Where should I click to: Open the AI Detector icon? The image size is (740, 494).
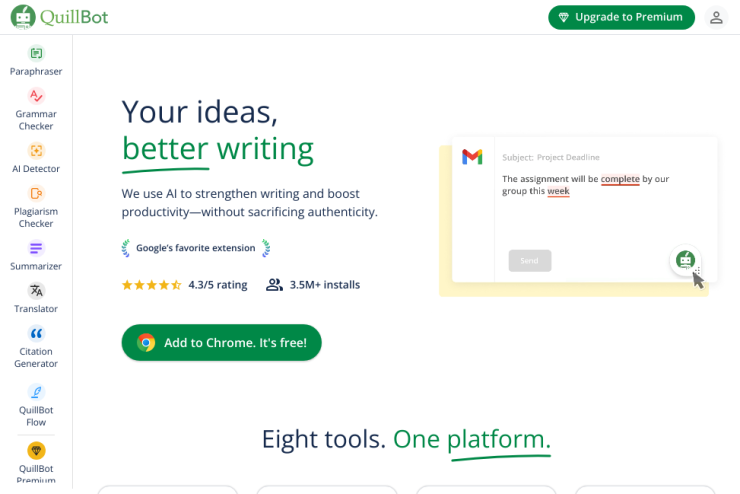click(36, 151)
